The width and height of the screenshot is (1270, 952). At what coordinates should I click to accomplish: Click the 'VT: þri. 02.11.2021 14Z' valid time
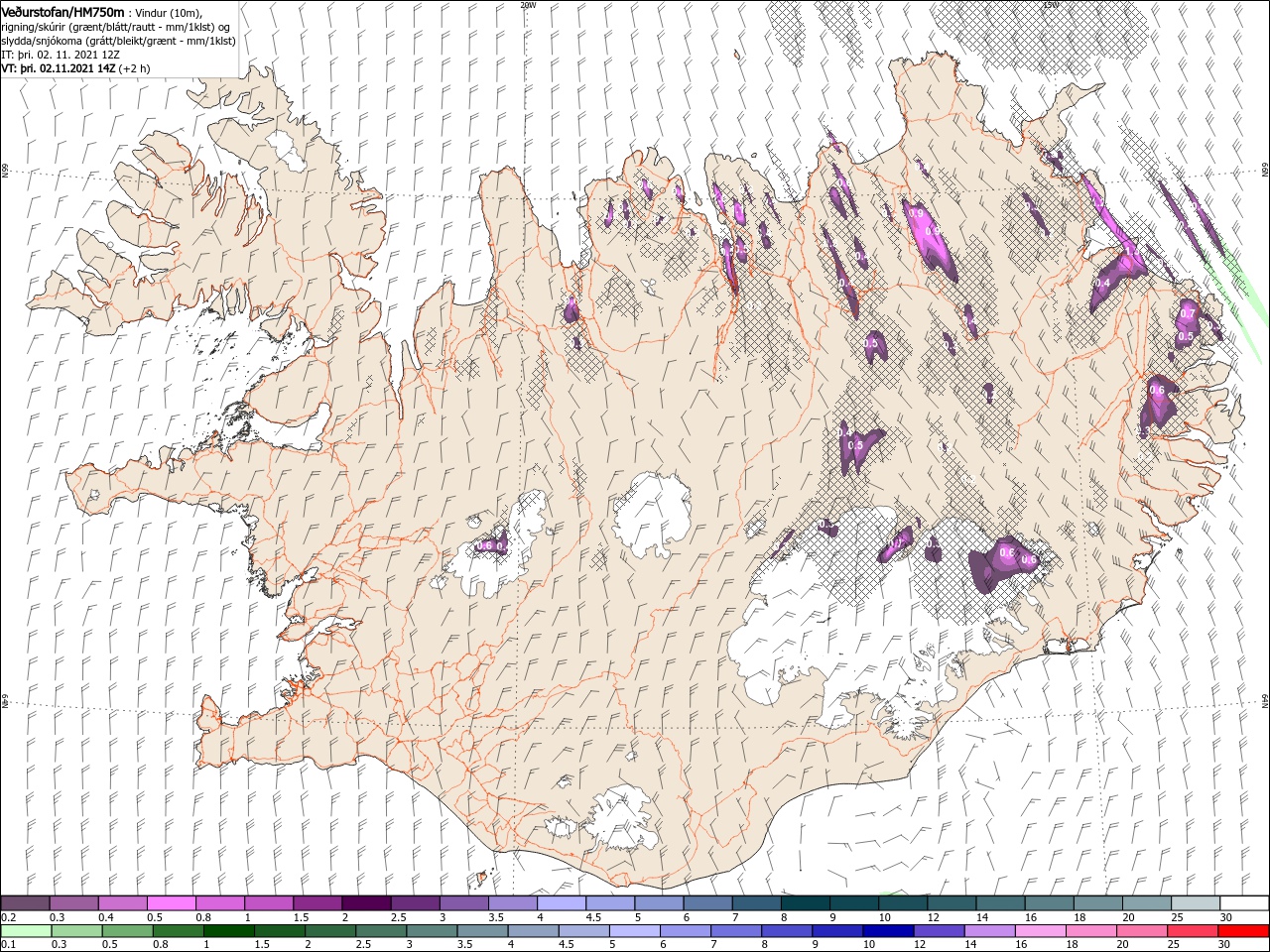[59, 68]
